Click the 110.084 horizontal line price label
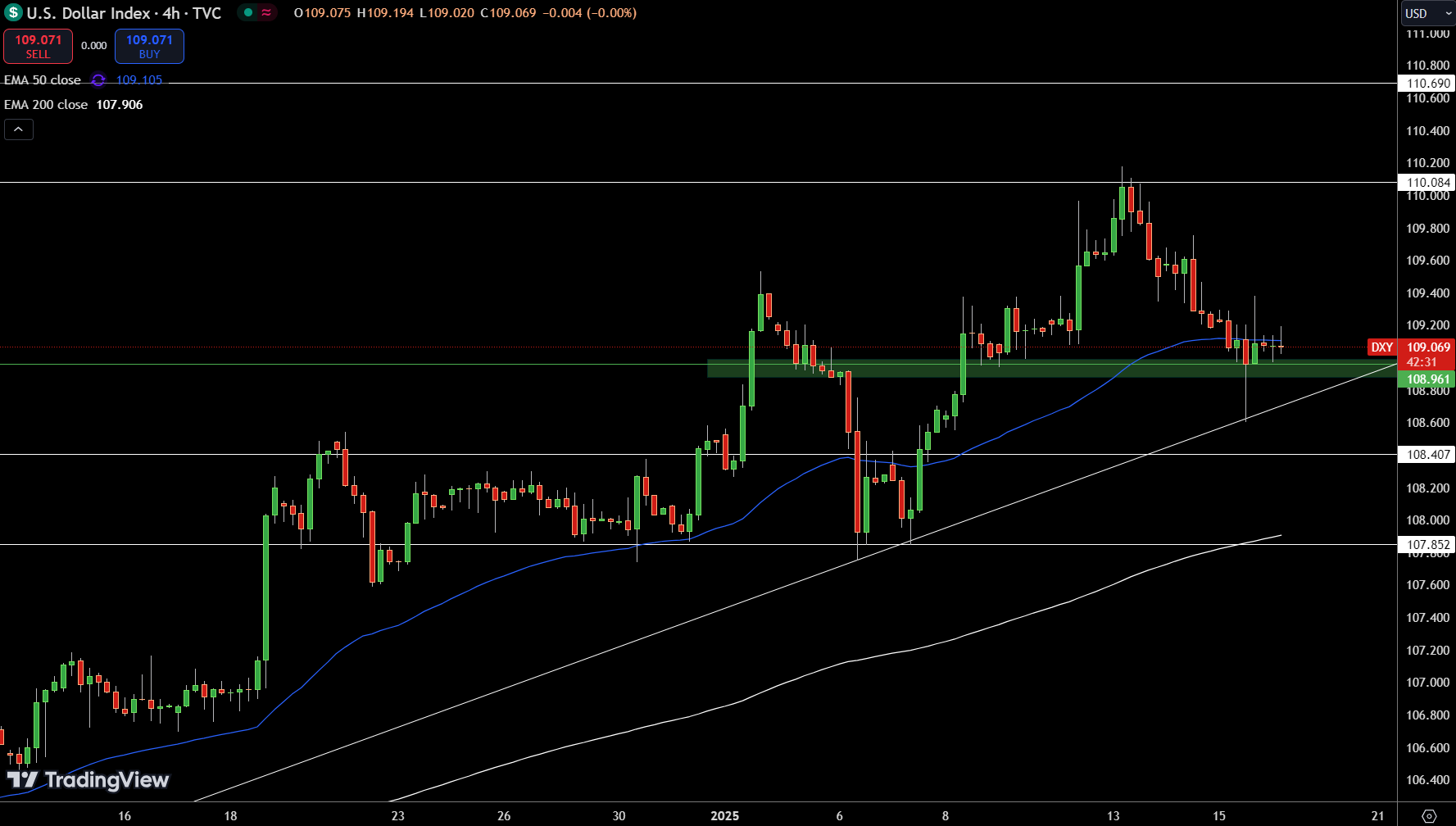 tap(1428, 183)
